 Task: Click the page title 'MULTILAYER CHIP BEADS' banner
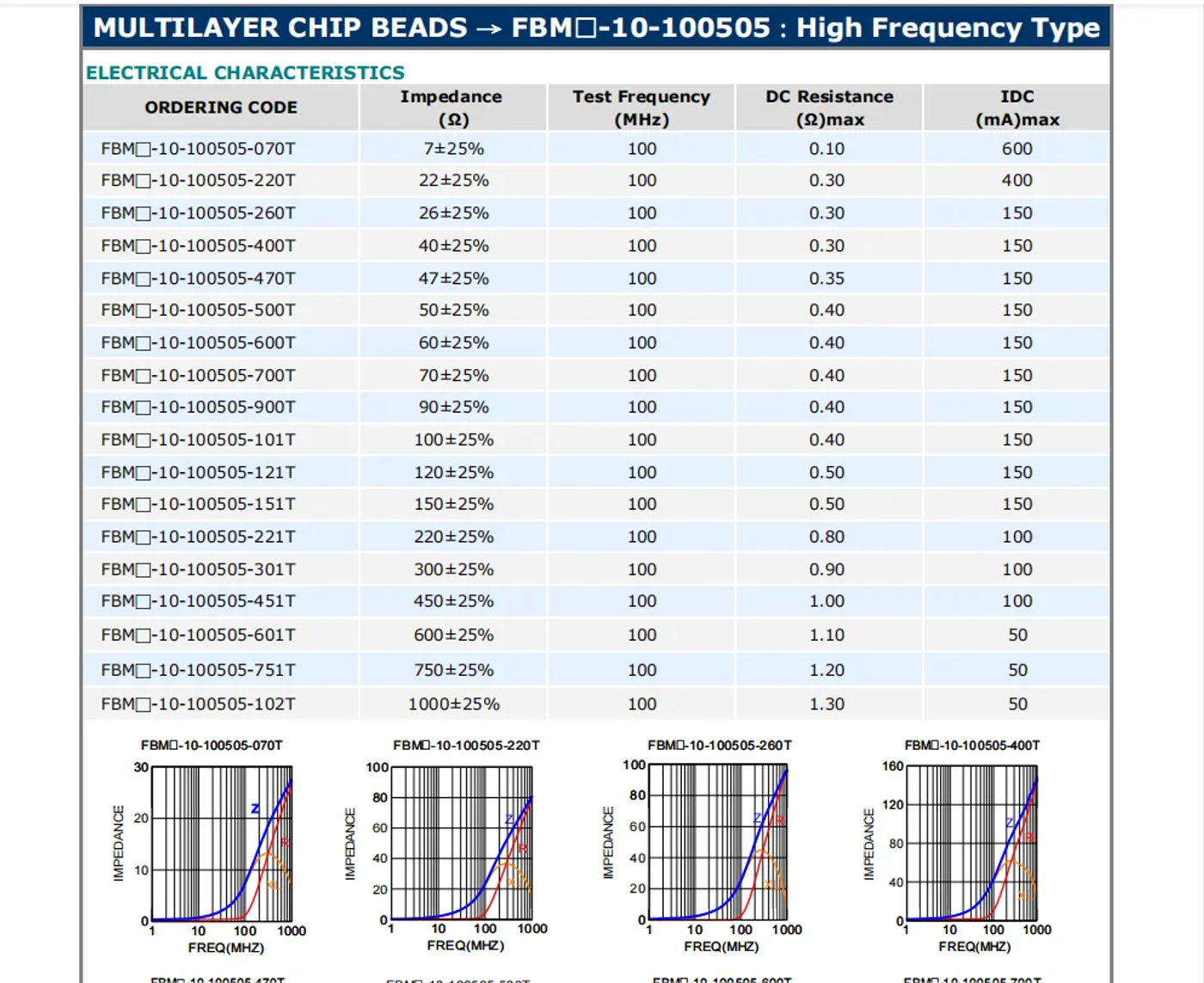click(x=596, y=28)
